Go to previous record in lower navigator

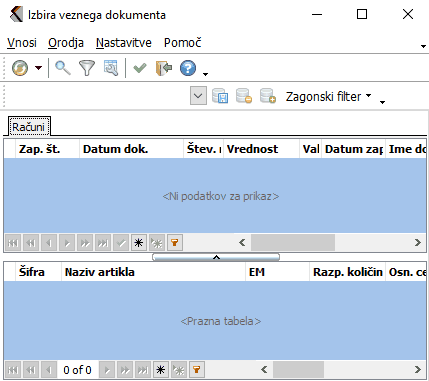(x=49, y=370)
